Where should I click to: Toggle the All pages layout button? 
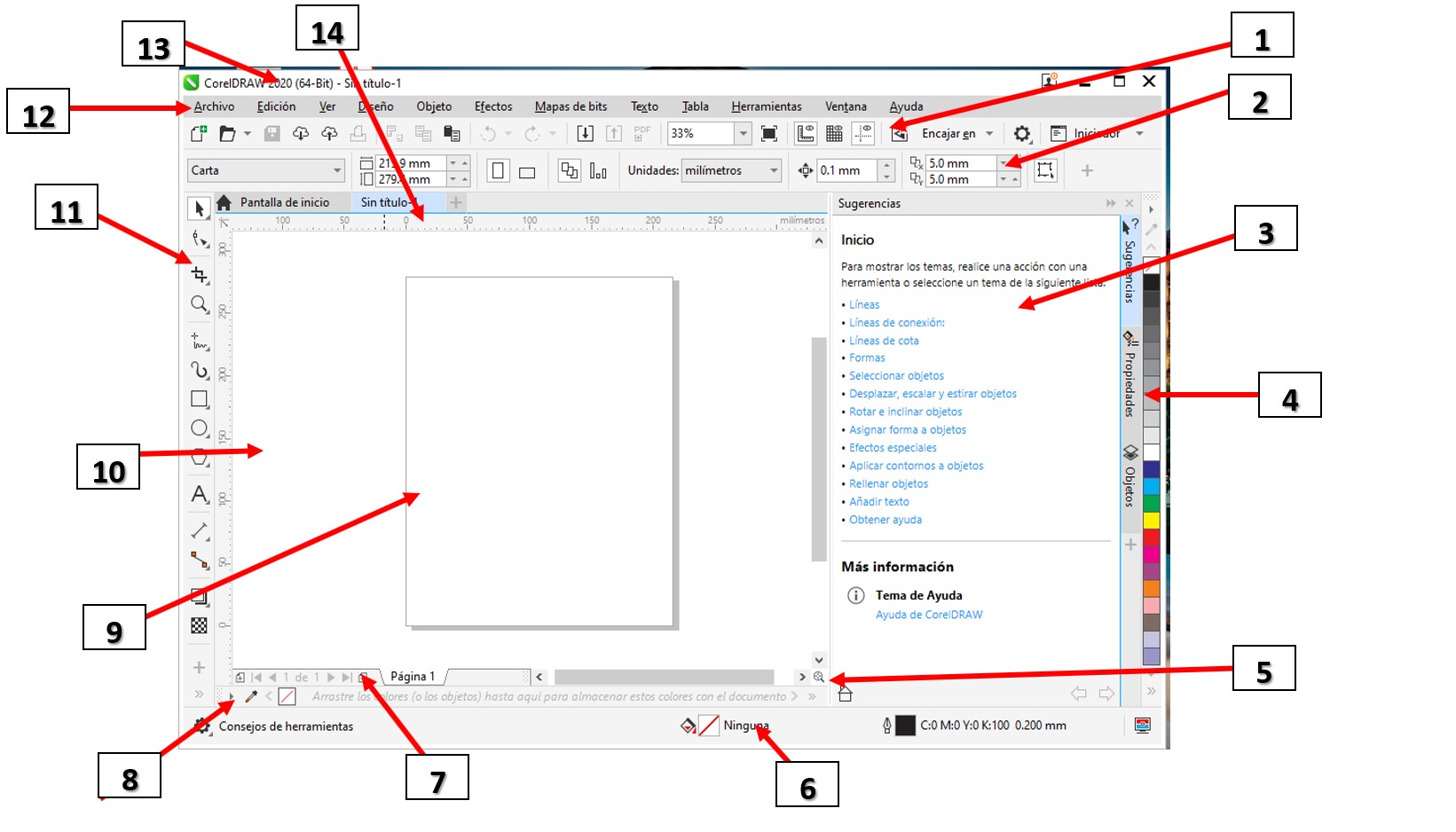[569, 170]
